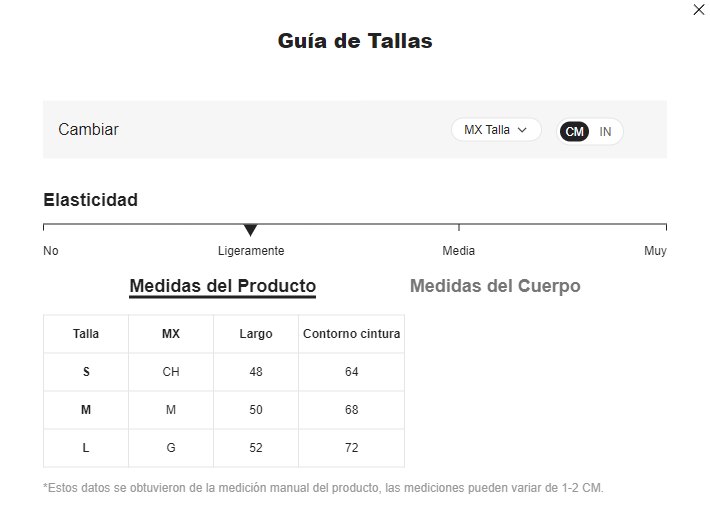This screenshot has width=710, height=529.
Task: Click the MX column header
Action: 171,334
